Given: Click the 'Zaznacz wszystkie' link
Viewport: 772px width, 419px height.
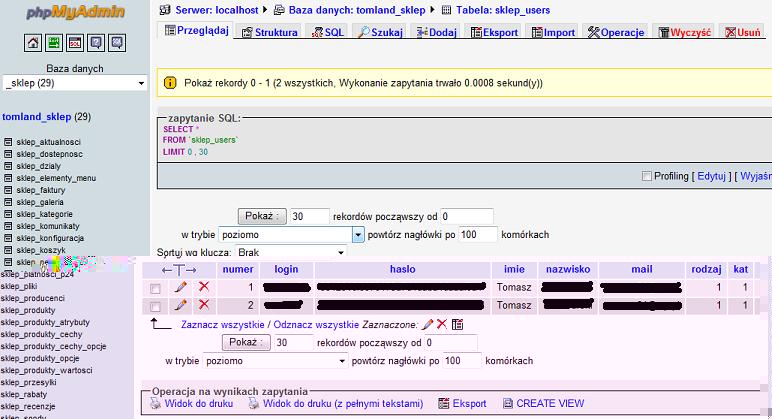Looking at the screenshot, I should click(222, 325).
